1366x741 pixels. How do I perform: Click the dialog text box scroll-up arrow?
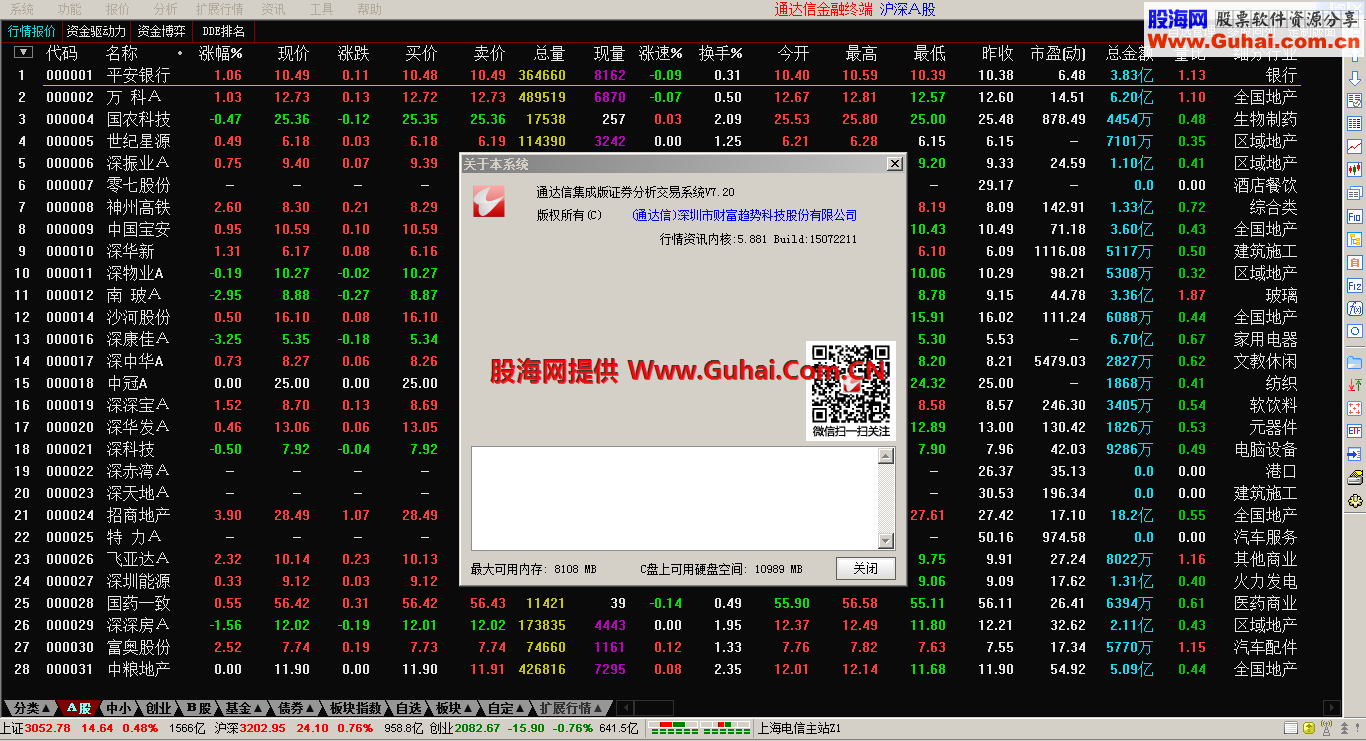click(x=886, y=456)
